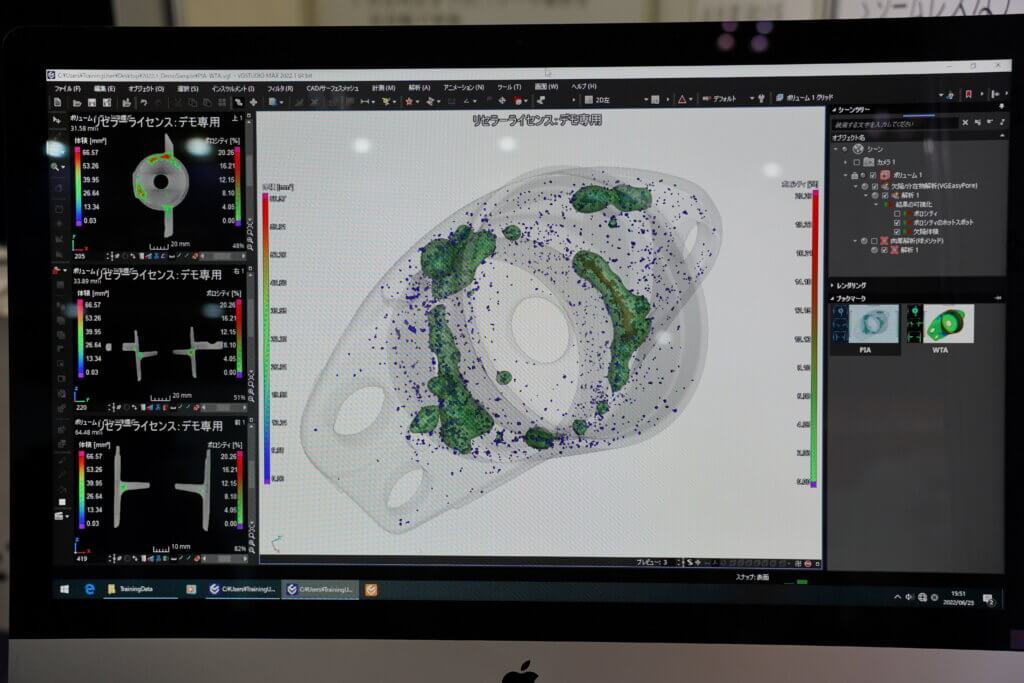This screenshot has width=1024, height=683.
Task: Open the notification center icon in taskbar
Action: (988, 599)
